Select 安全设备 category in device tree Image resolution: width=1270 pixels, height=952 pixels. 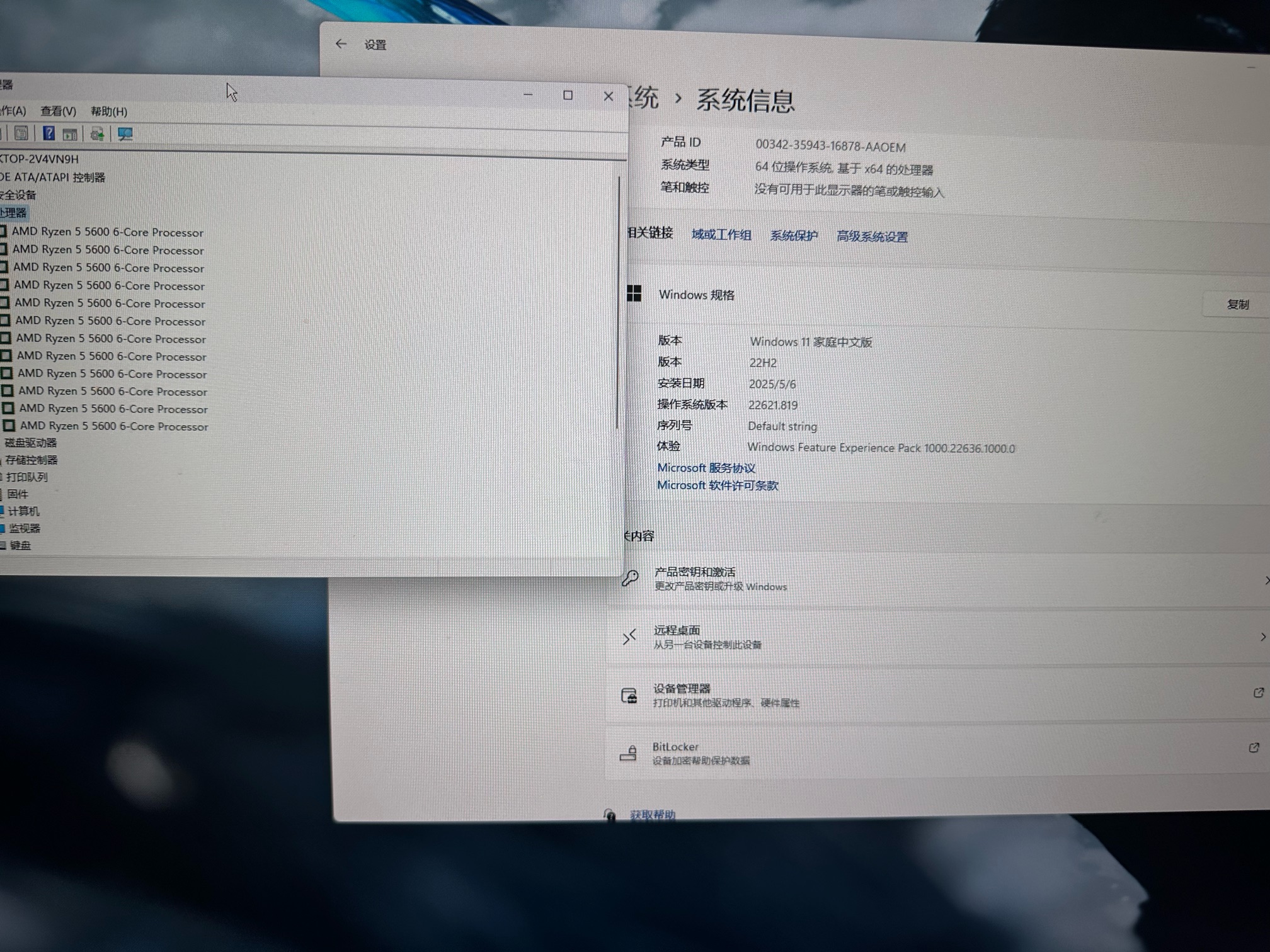(18, 195)
